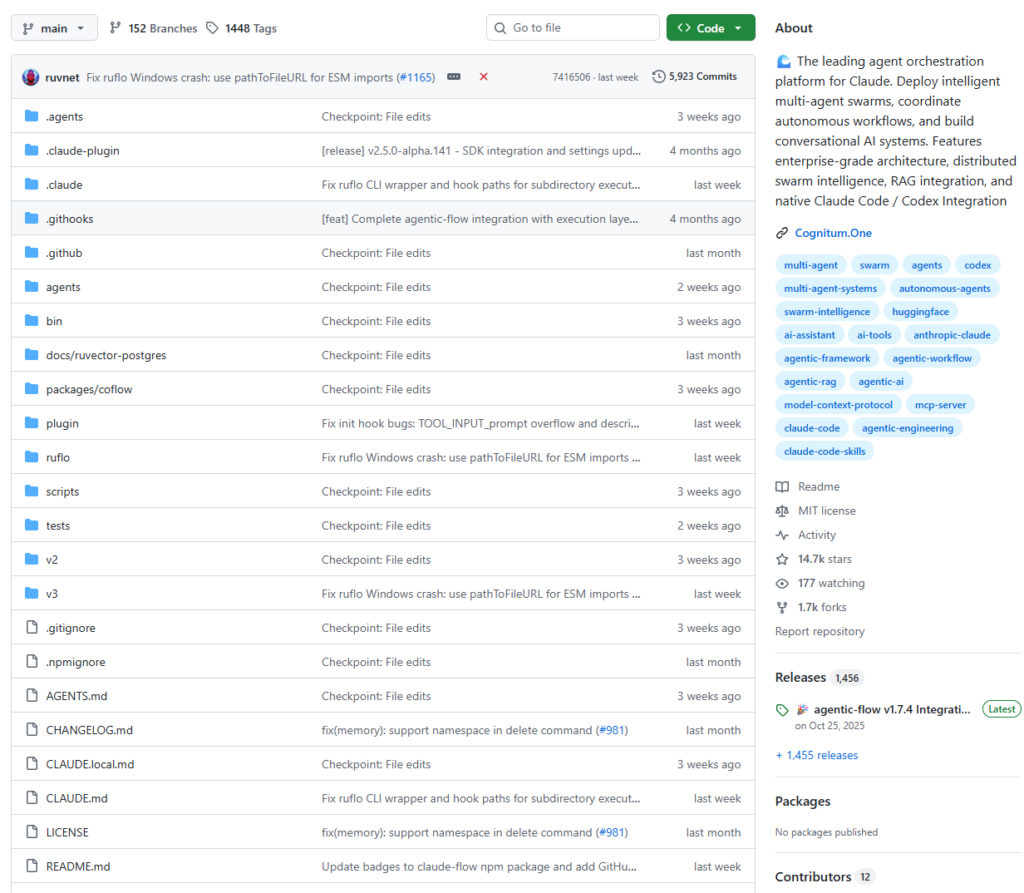
Task: Click the folder icon for scripts
Action: coord(31,492)
